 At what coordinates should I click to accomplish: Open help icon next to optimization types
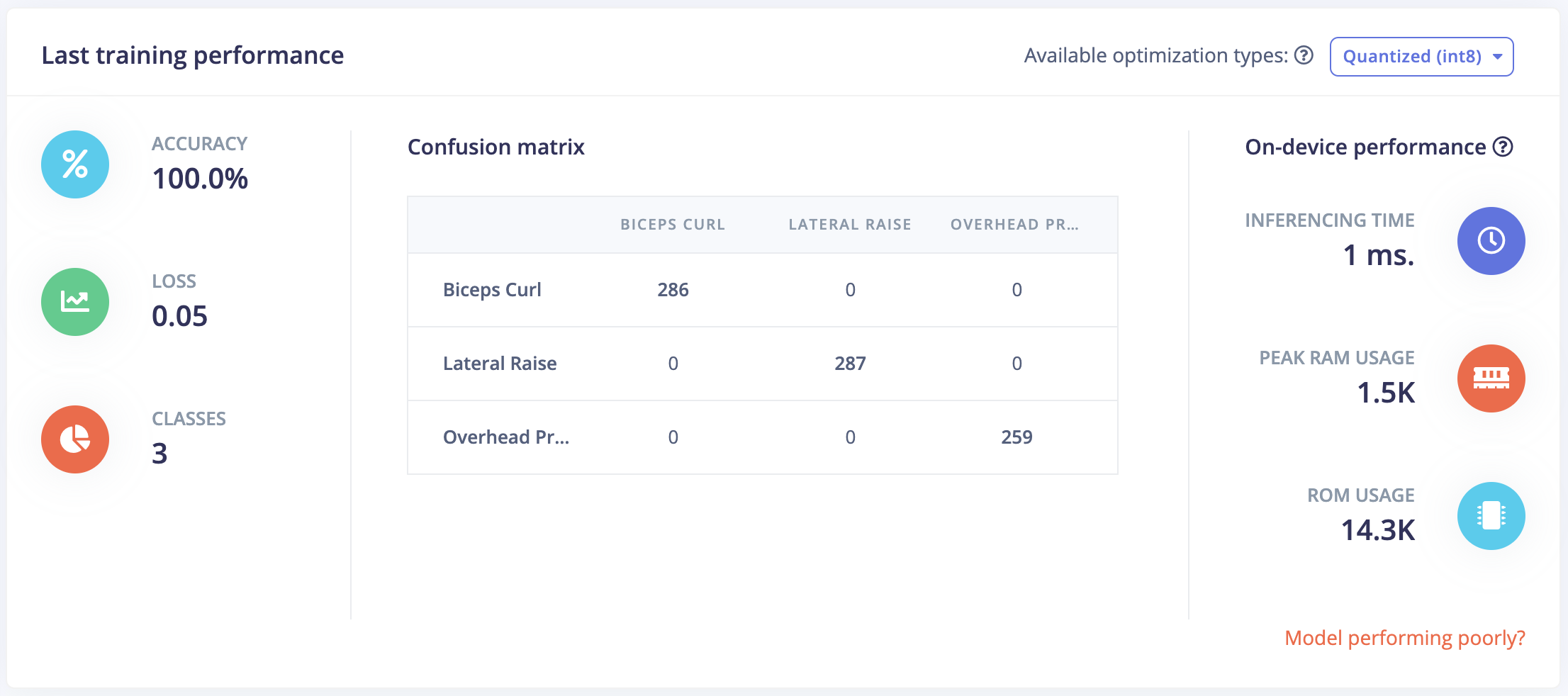pos(1304,55)
